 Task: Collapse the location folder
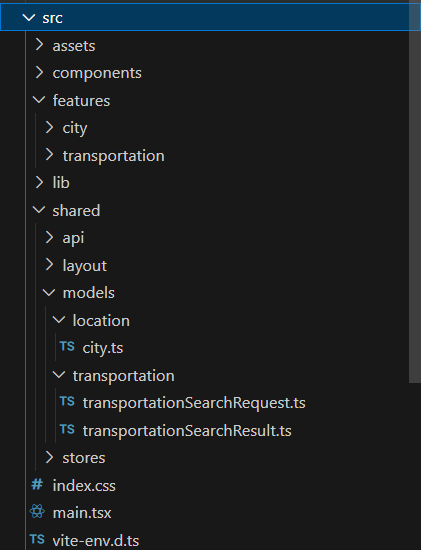(59, 320)
